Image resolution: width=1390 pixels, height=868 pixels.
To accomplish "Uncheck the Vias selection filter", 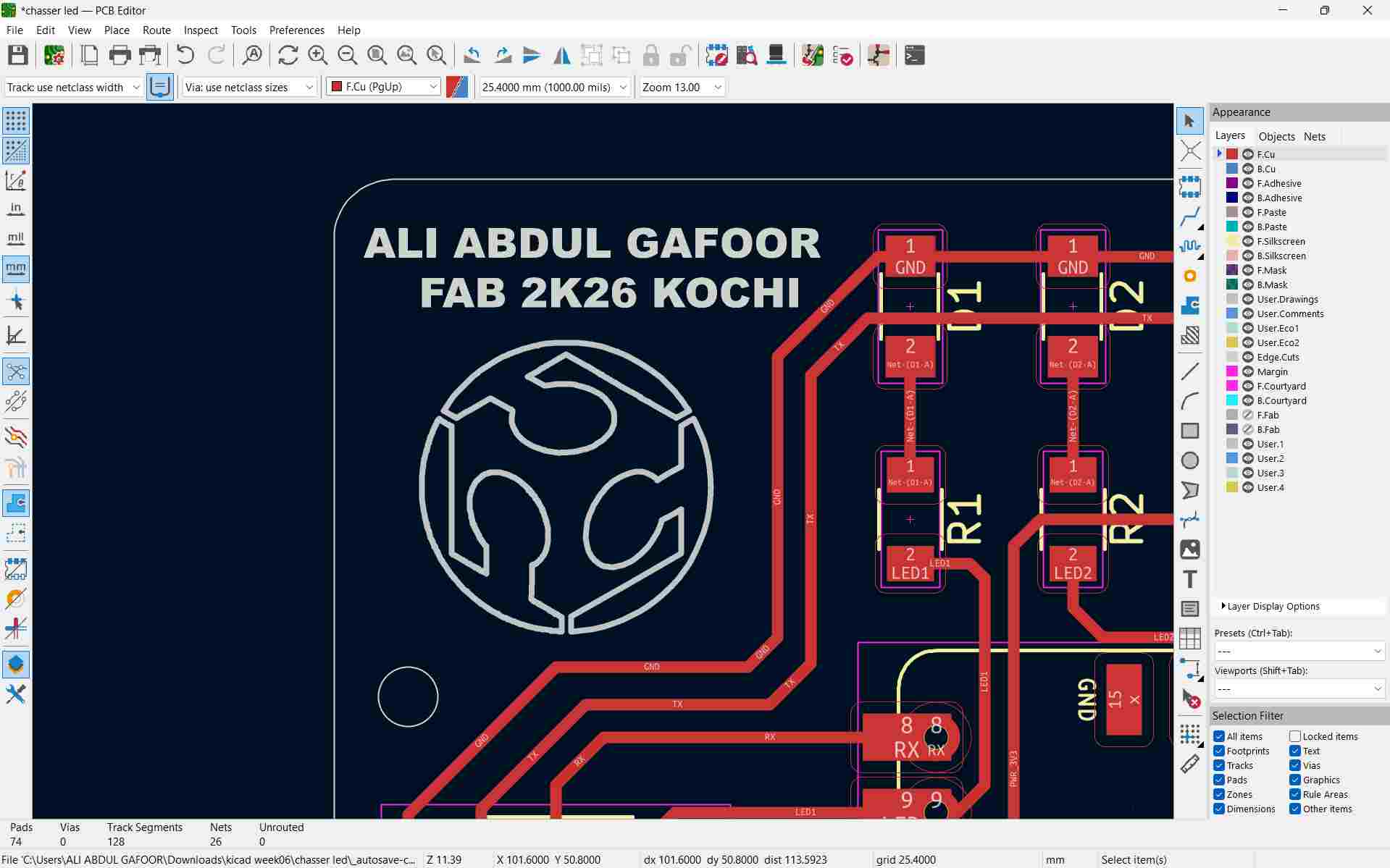I will click(x=1295, y=765).
